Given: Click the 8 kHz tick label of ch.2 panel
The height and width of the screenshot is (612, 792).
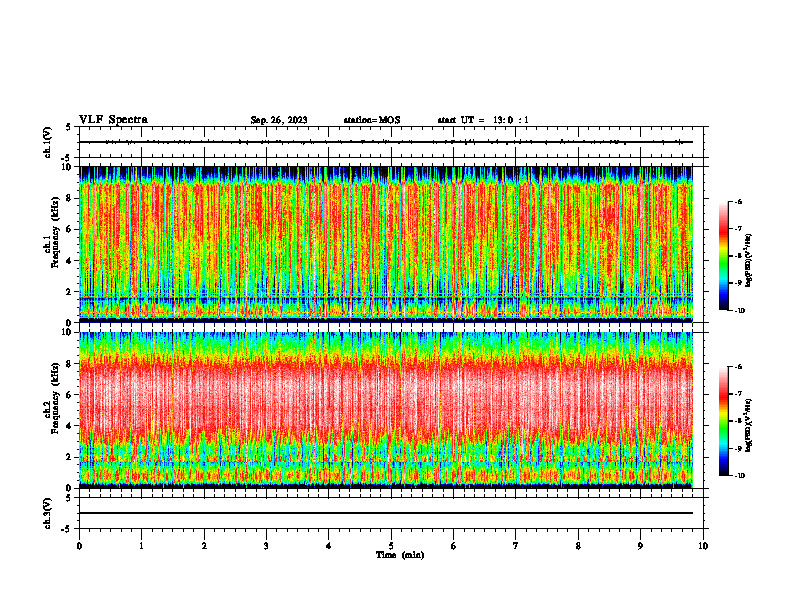Looking at the screenshot, I should coord(69,364).
